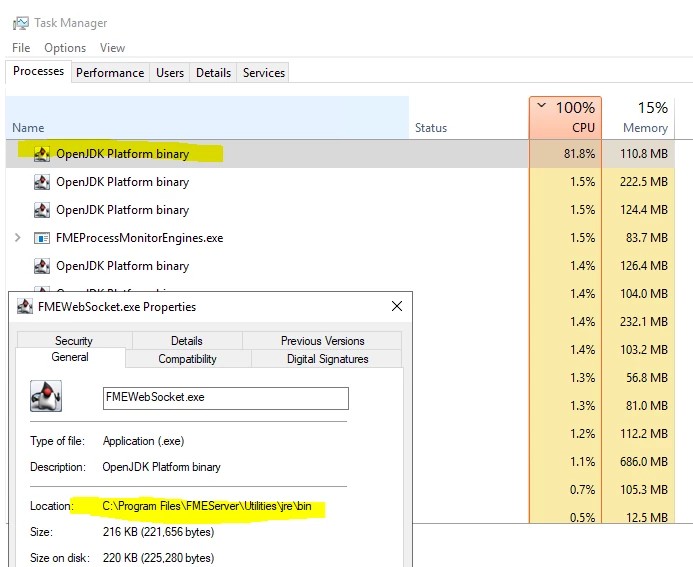Close the FMEWebSocket.exe Properties dialog
Image resolution: width=693 pixels, height=567 pixels.
tap(397, 306)
